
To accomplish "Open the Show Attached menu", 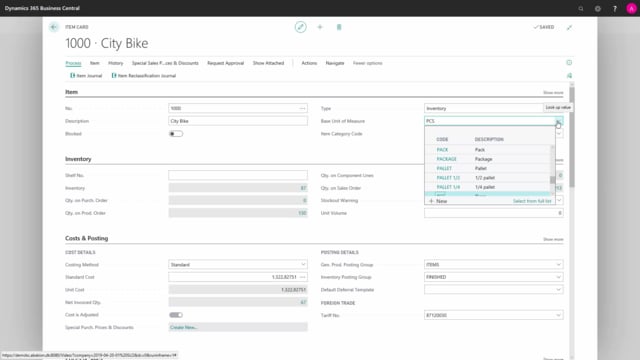I will click(268, 63).
